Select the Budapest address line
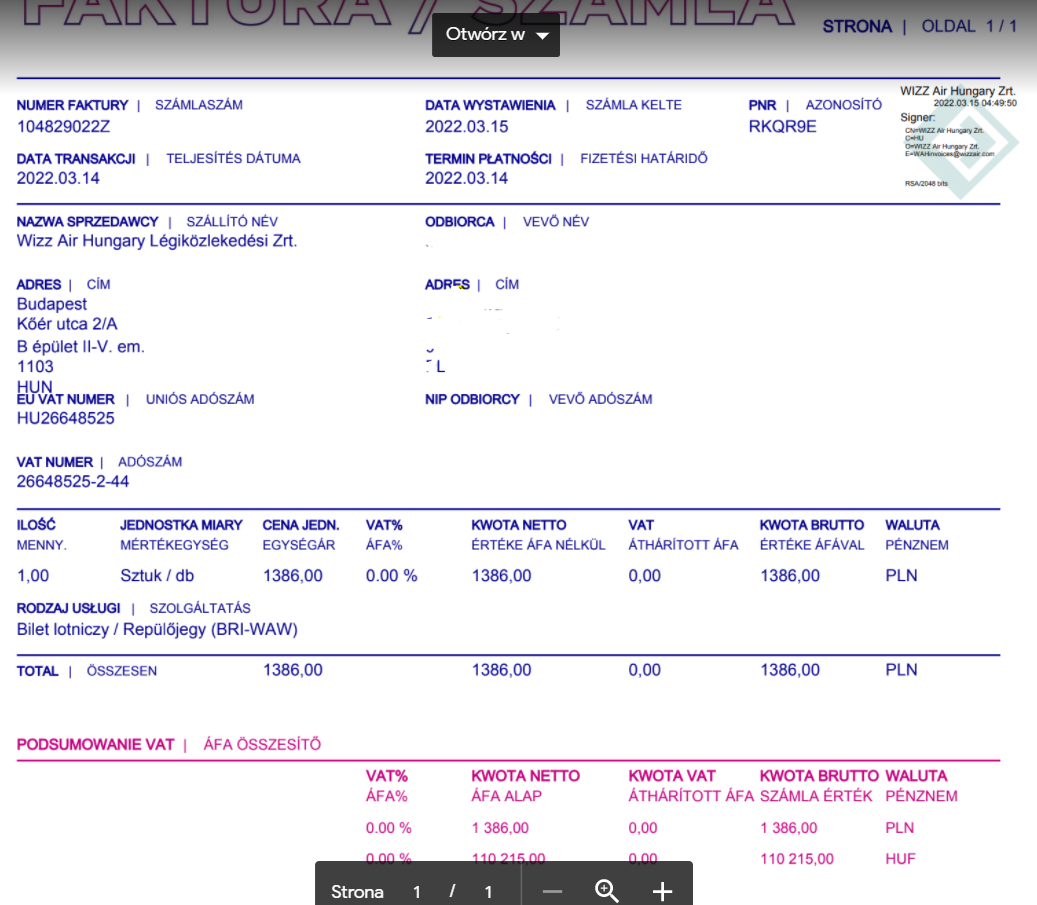Viewport: 1037px width, 905px height. tap(52, 304)
